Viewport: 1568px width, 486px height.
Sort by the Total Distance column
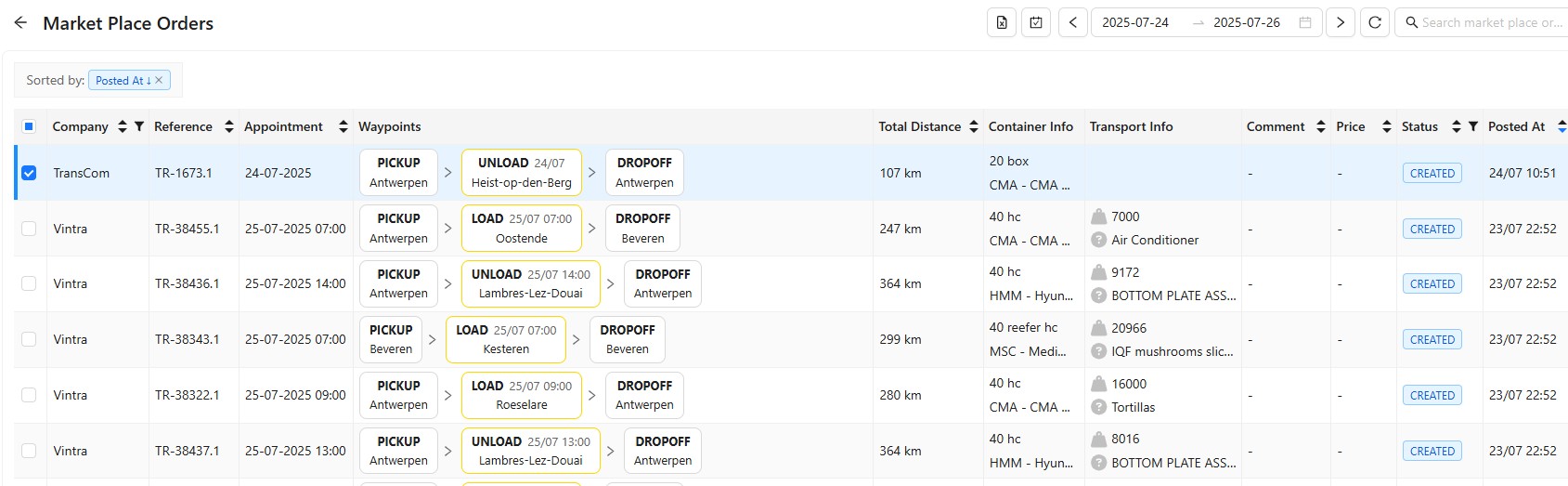(974, 126)
